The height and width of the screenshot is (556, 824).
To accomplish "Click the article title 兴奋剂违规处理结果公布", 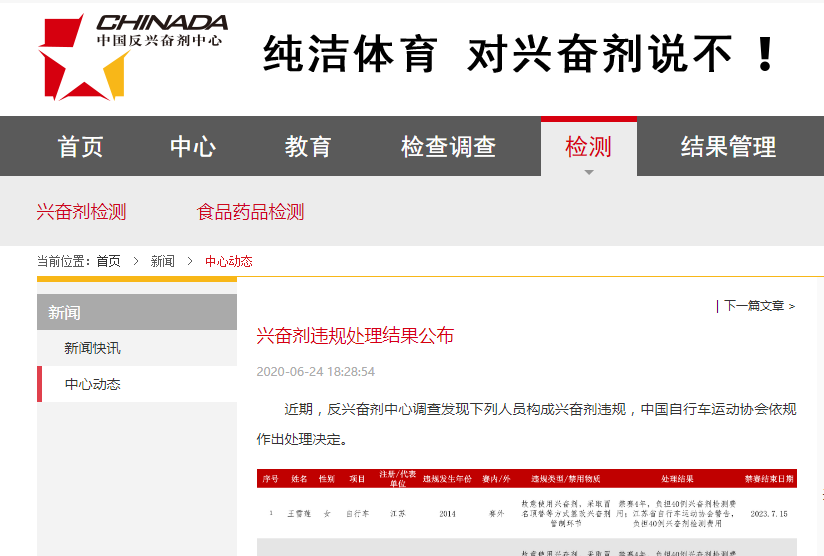I will click(x=355, y=335).
